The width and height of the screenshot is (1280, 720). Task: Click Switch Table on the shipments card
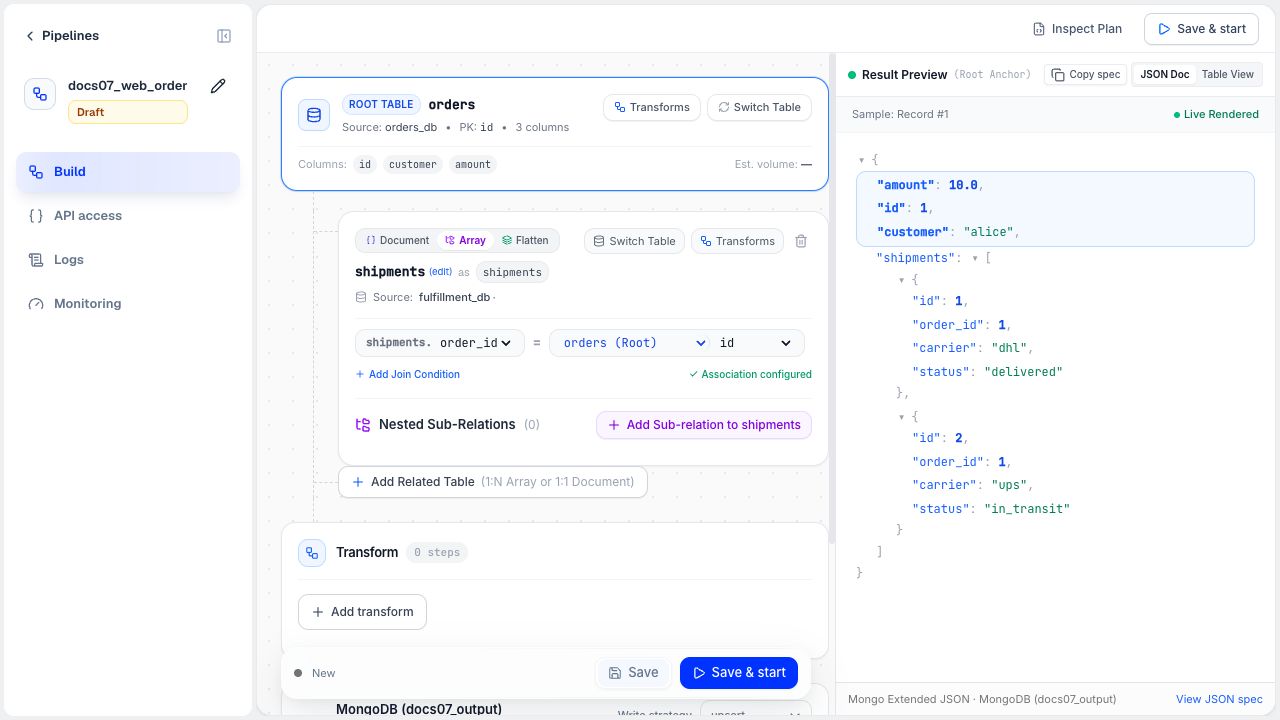634,241
